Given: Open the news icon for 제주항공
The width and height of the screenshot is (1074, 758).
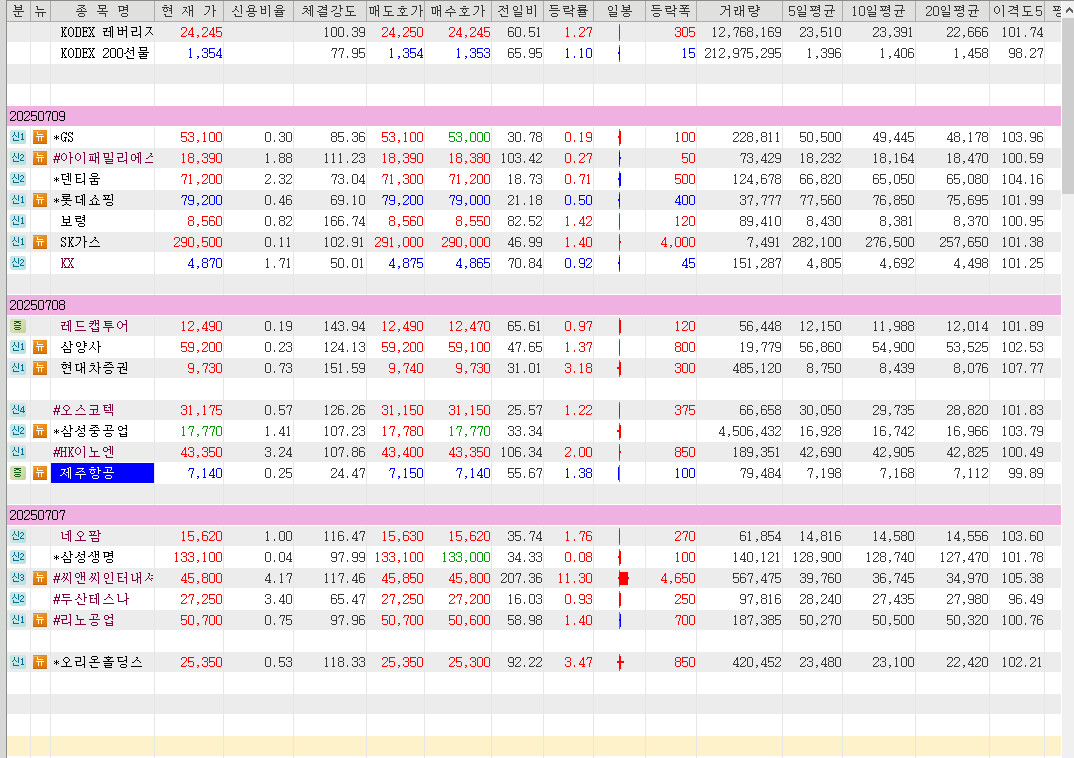Looking at the screenshot, I should coord(40,473).
